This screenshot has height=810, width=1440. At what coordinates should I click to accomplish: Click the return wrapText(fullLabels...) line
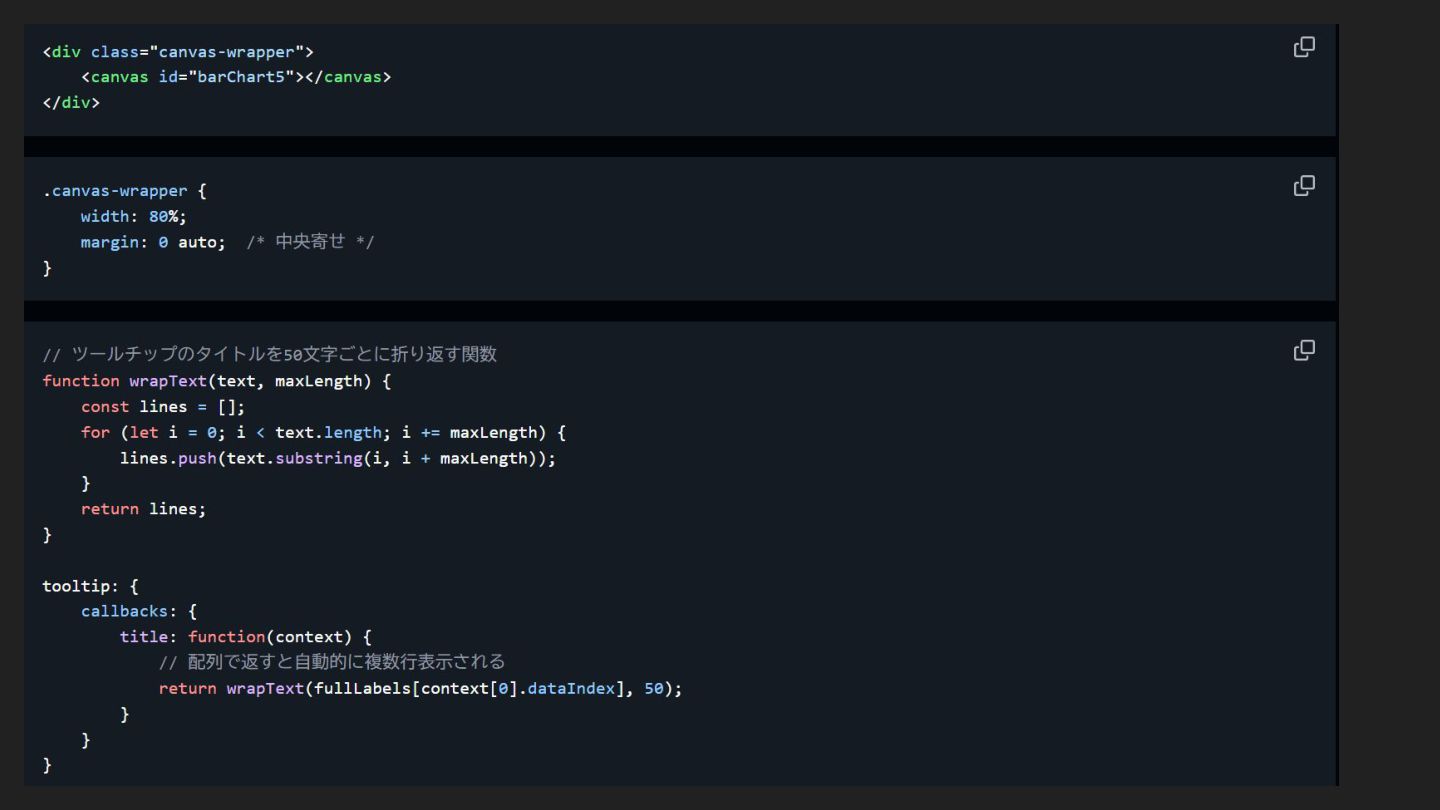(420, 689)
